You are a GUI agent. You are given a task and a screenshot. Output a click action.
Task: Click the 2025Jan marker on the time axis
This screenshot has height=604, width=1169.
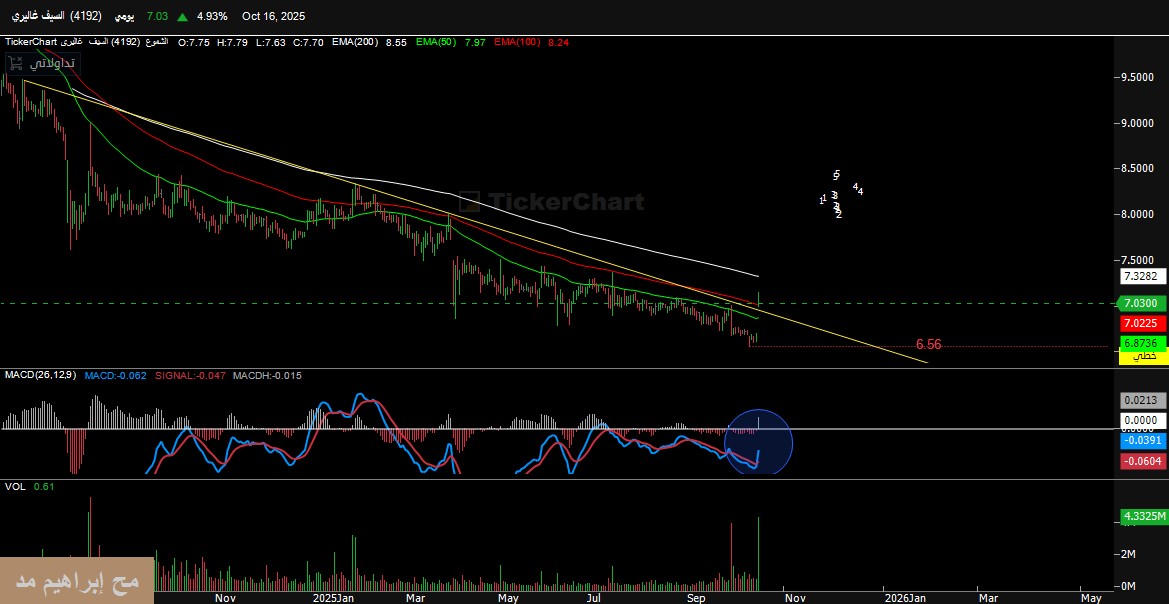334,597
